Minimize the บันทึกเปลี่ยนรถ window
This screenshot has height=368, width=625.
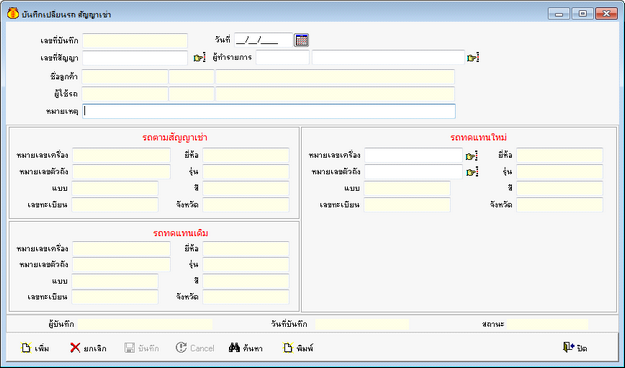tap(559, 14)
